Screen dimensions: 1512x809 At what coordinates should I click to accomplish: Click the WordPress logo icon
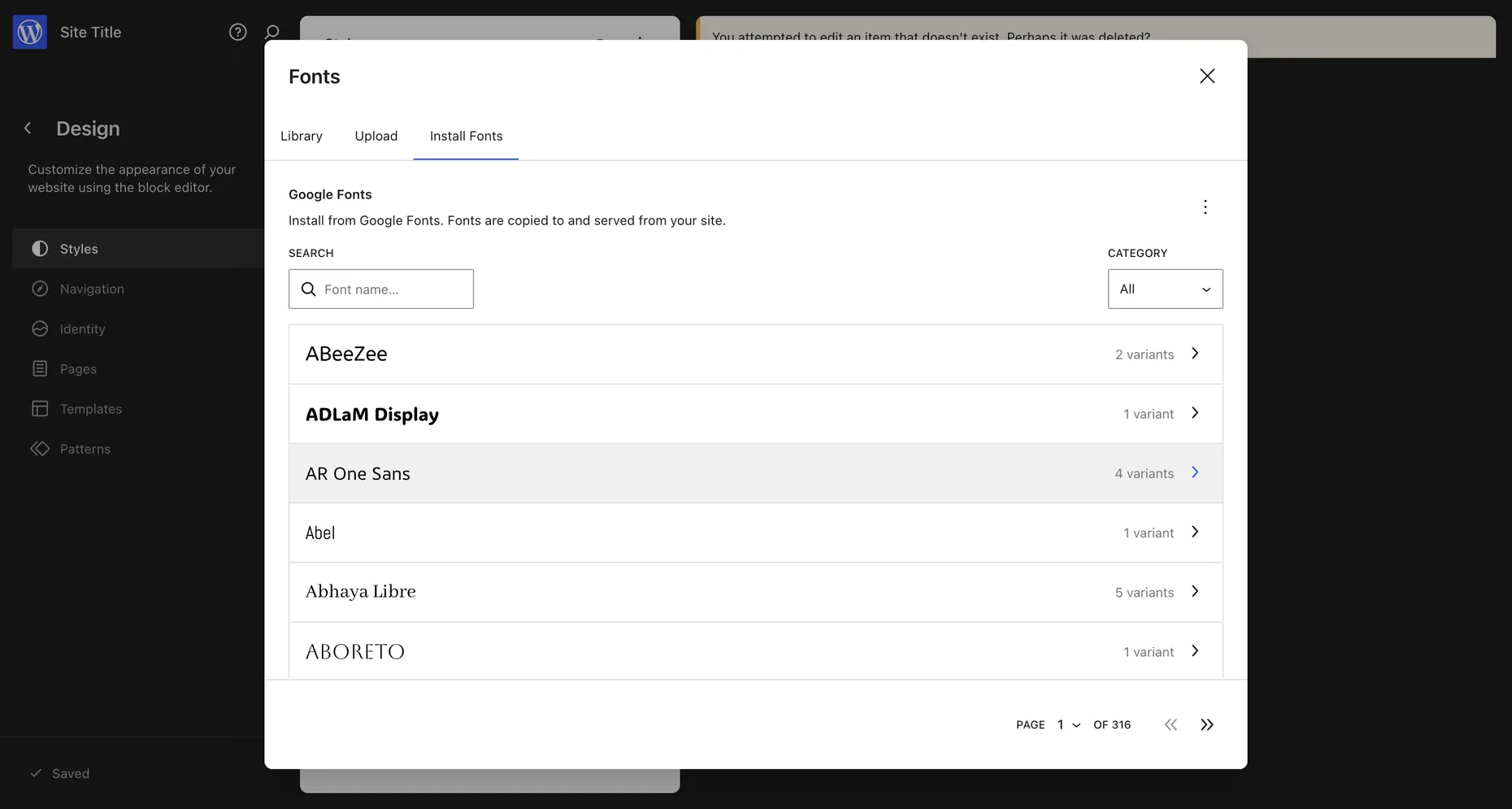pyautogui.click(x=30, y=33)
